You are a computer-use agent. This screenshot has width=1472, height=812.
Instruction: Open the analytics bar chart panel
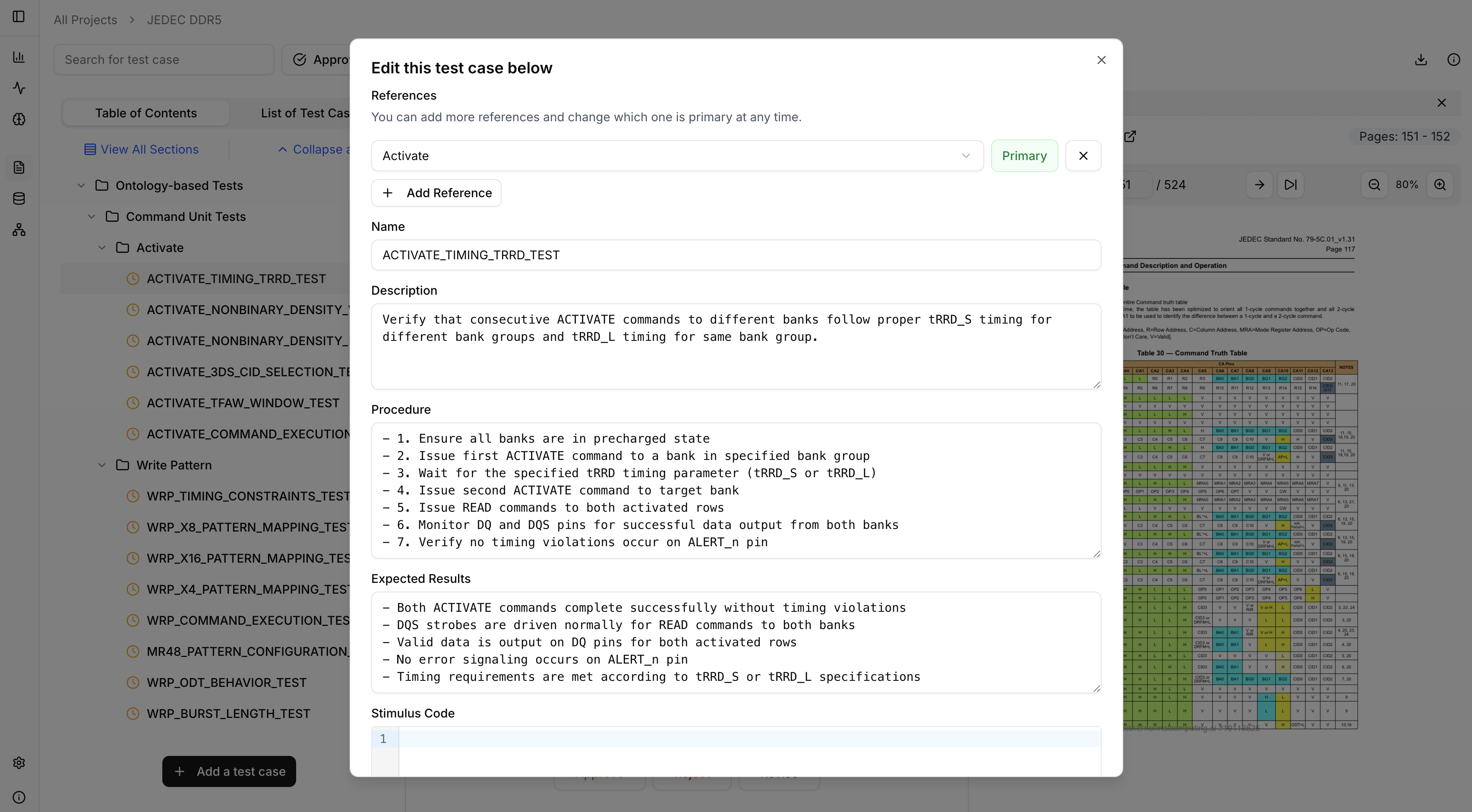click(x=19, y=57)
